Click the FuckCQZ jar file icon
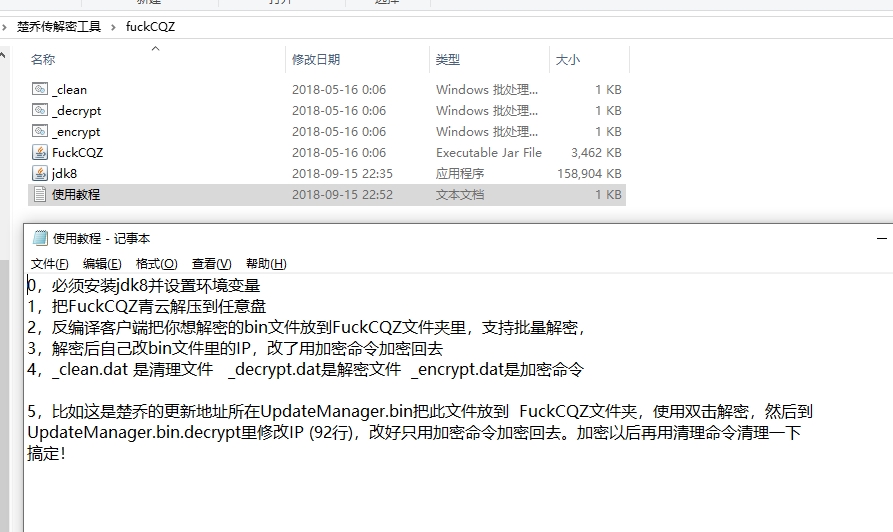This screenshot has width=893, height=532. tap(40, 152)
